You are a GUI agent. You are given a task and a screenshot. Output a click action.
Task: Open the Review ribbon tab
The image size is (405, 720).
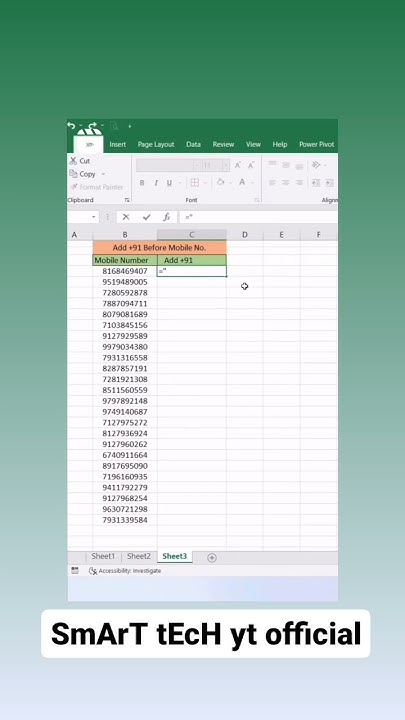[223, 144]
